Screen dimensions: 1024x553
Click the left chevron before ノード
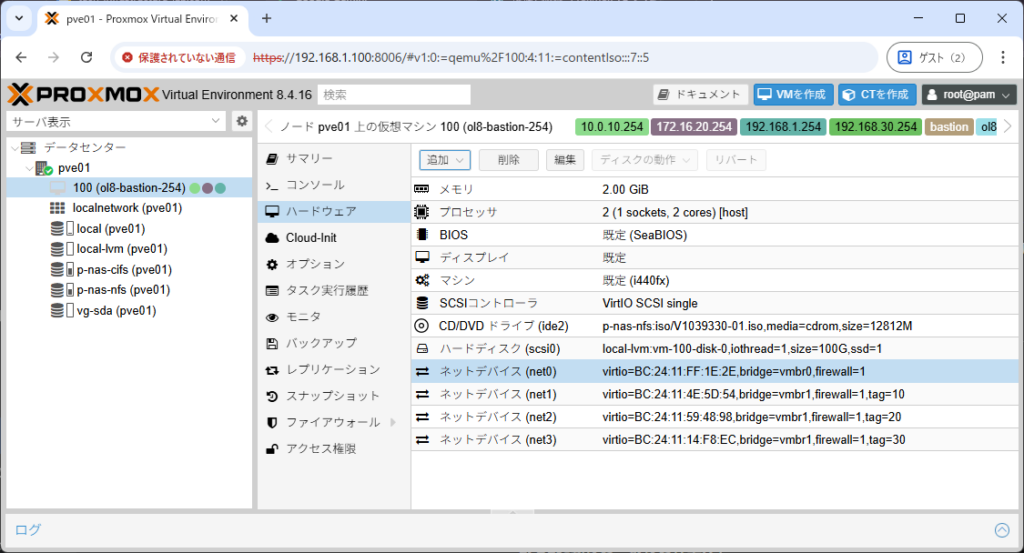click(268, 127)
